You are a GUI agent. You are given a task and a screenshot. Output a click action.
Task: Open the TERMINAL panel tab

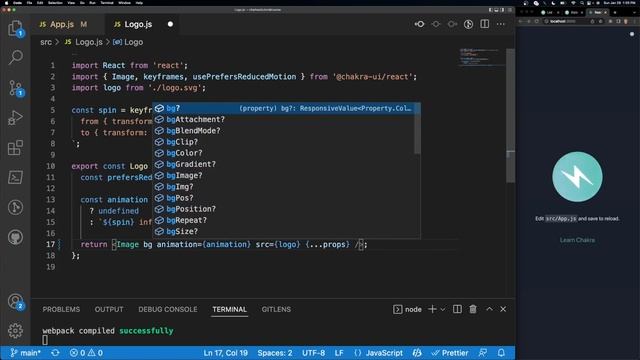click(229, 309)
